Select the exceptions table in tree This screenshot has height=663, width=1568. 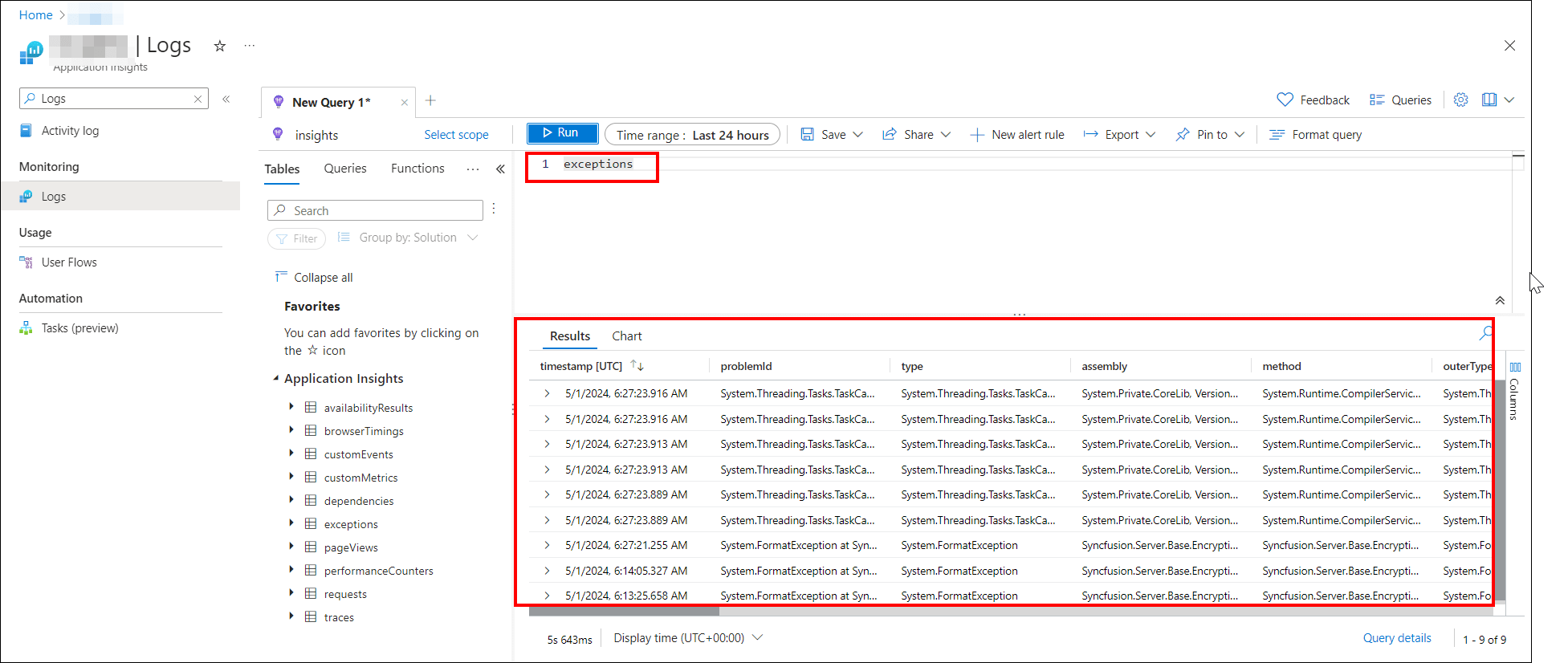point(351,524)
